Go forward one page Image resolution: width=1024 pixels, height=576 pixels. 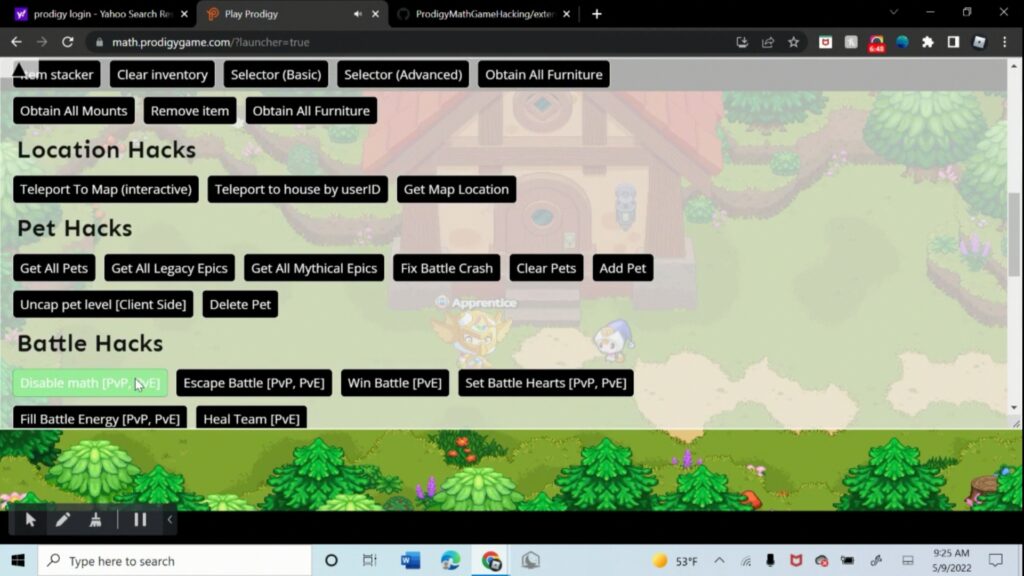(x=42, y=42)
